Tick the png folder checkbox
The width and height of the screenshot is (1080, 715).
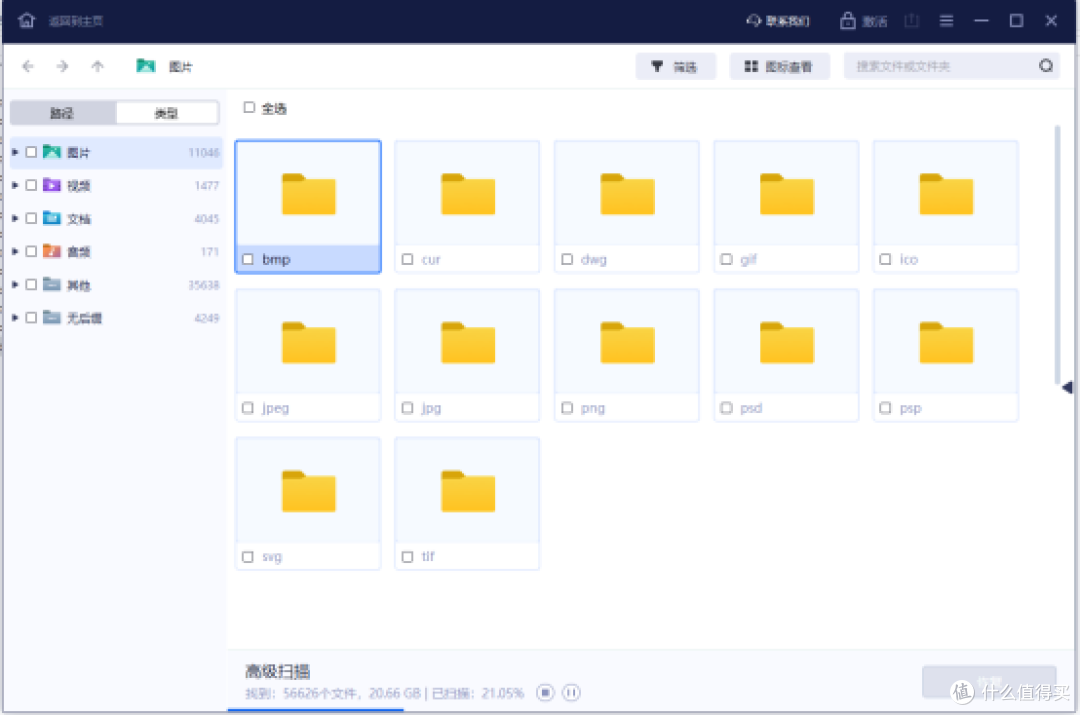pyautogui.click(x=567, y=408)
